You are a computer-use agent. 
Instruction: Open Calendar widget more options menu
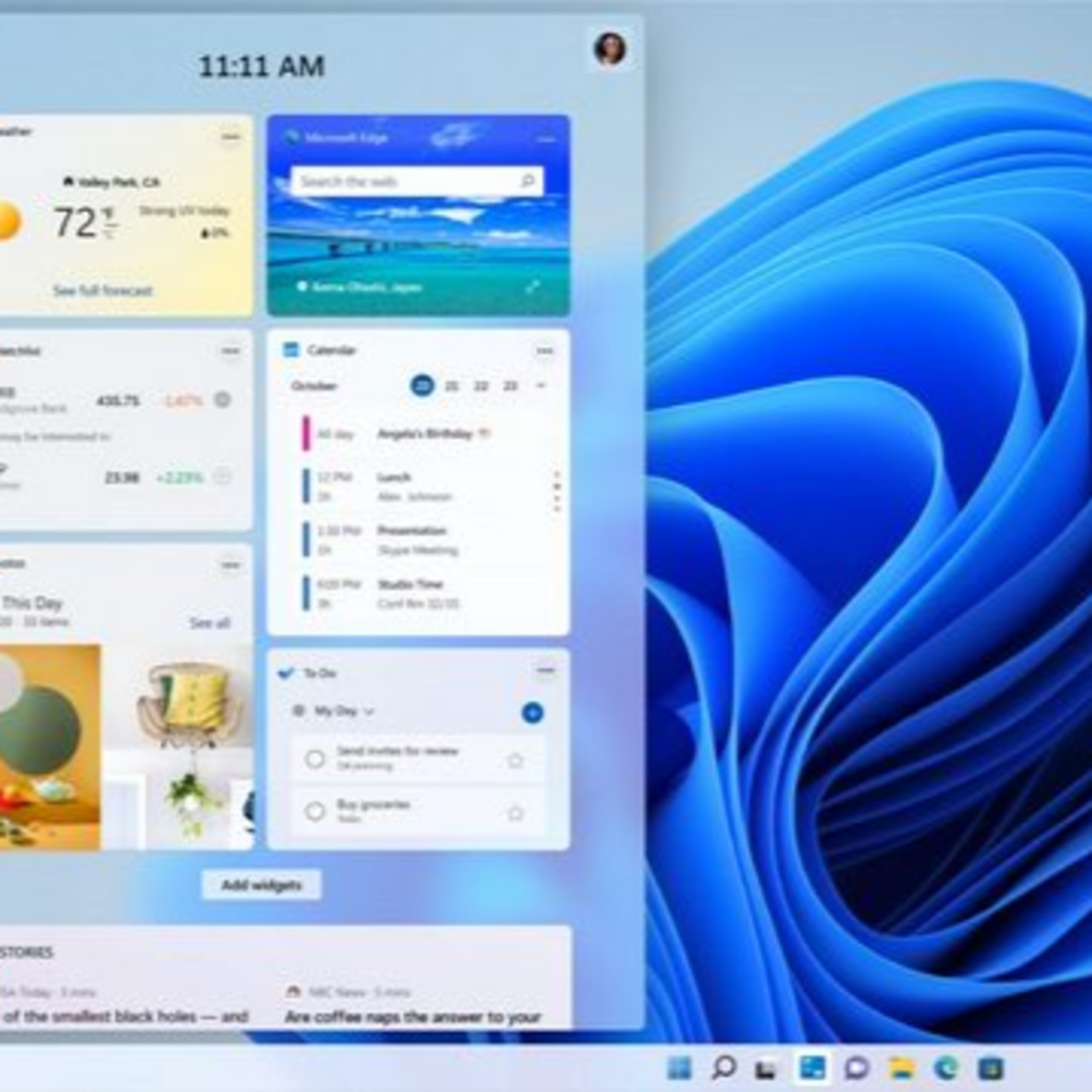pos(544,351)
